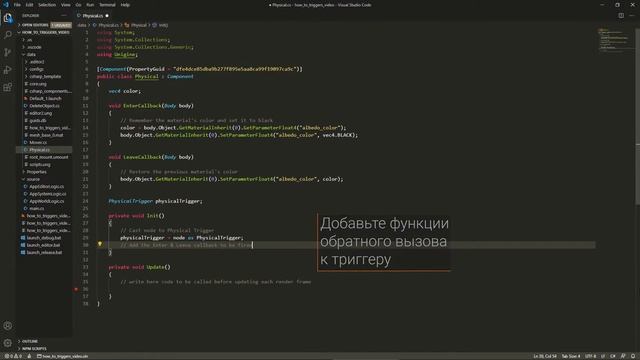Open DeleteObject.cs in the explorer
Screen dimensions: 640x360
pyautogui.click(x=44, y=106)
